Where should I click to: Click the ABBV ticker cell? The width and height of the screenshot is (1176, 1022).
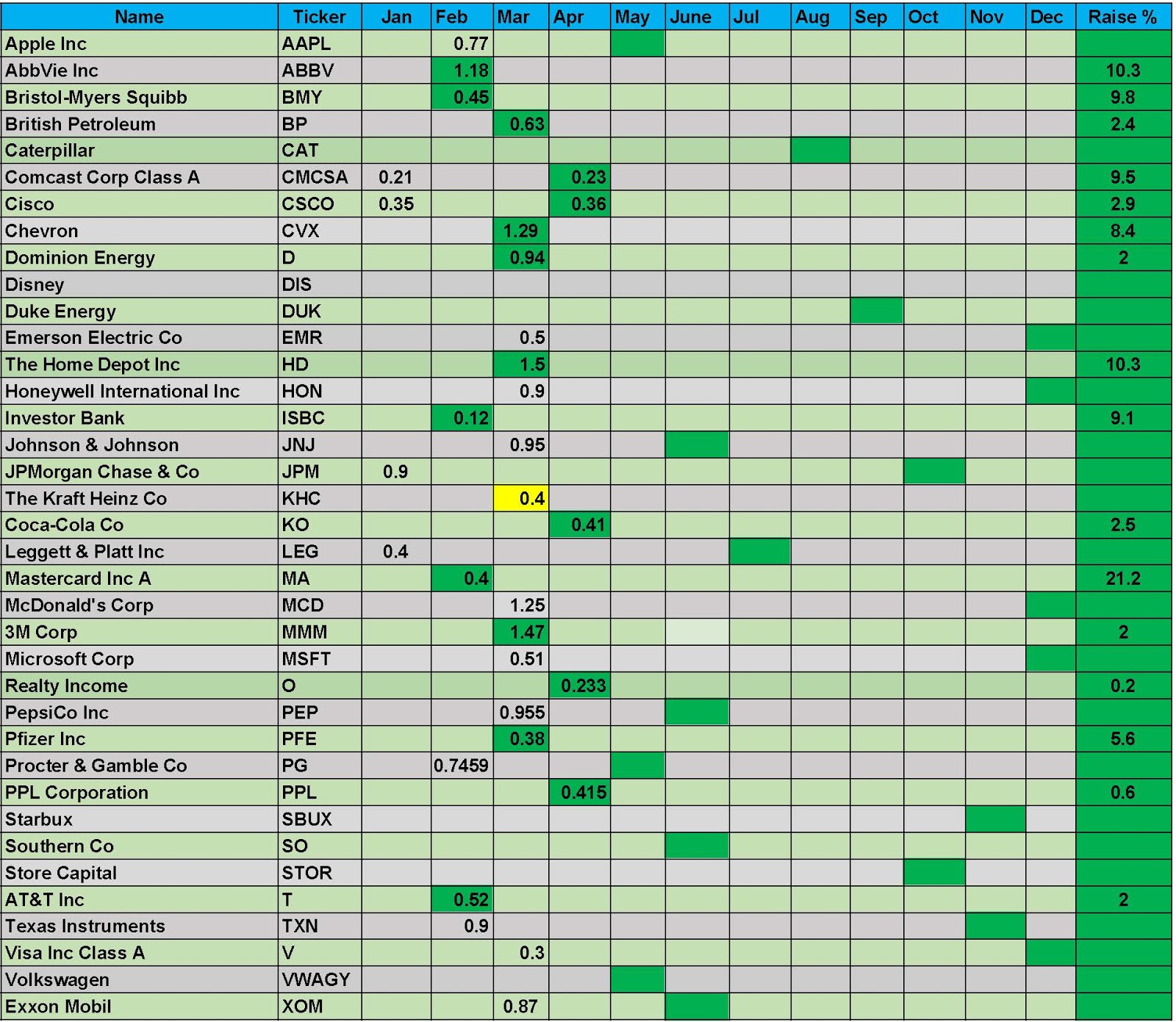[320, 71]
